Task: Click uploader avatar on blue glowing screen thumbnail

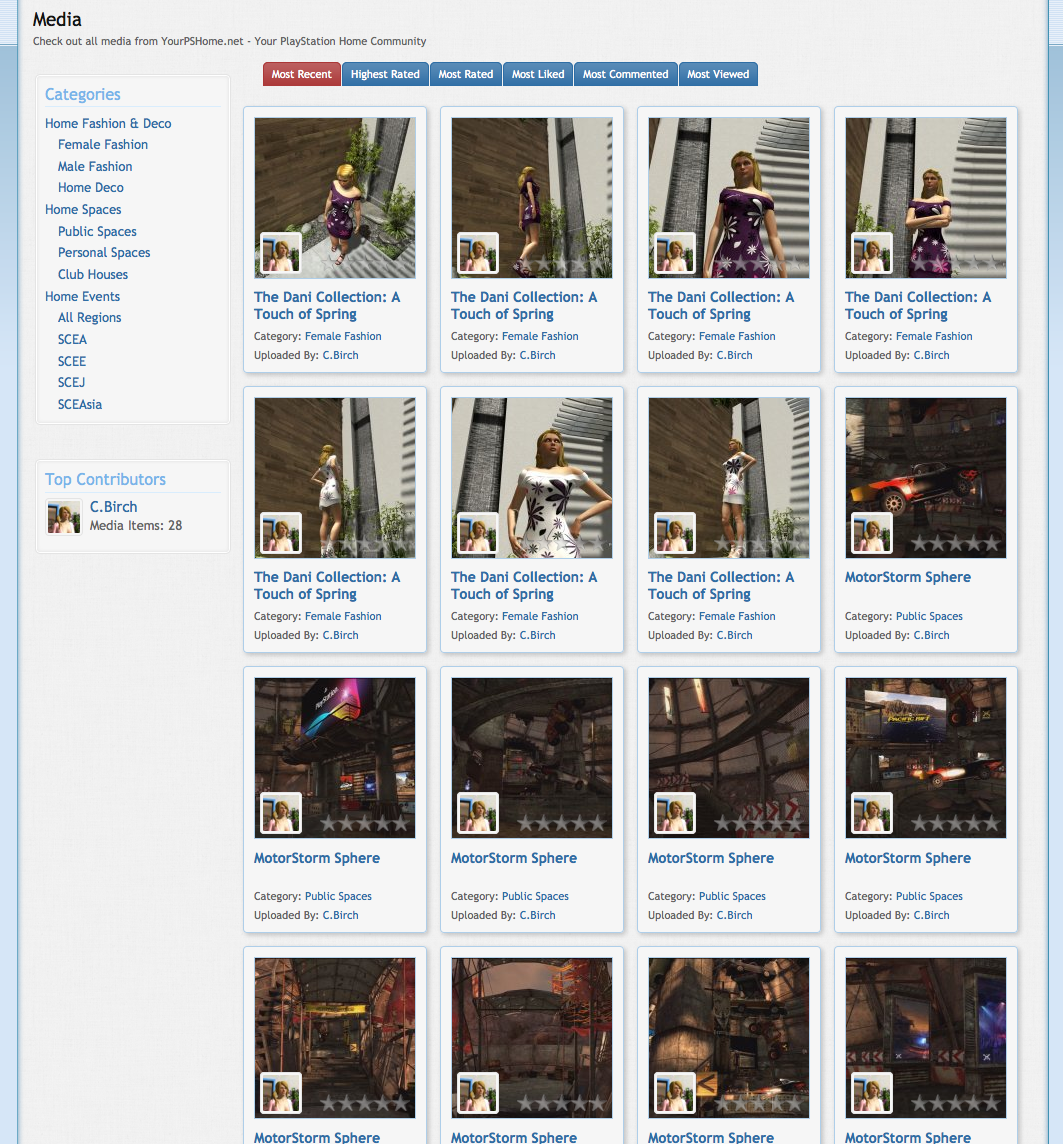Action: [872, 1094]
